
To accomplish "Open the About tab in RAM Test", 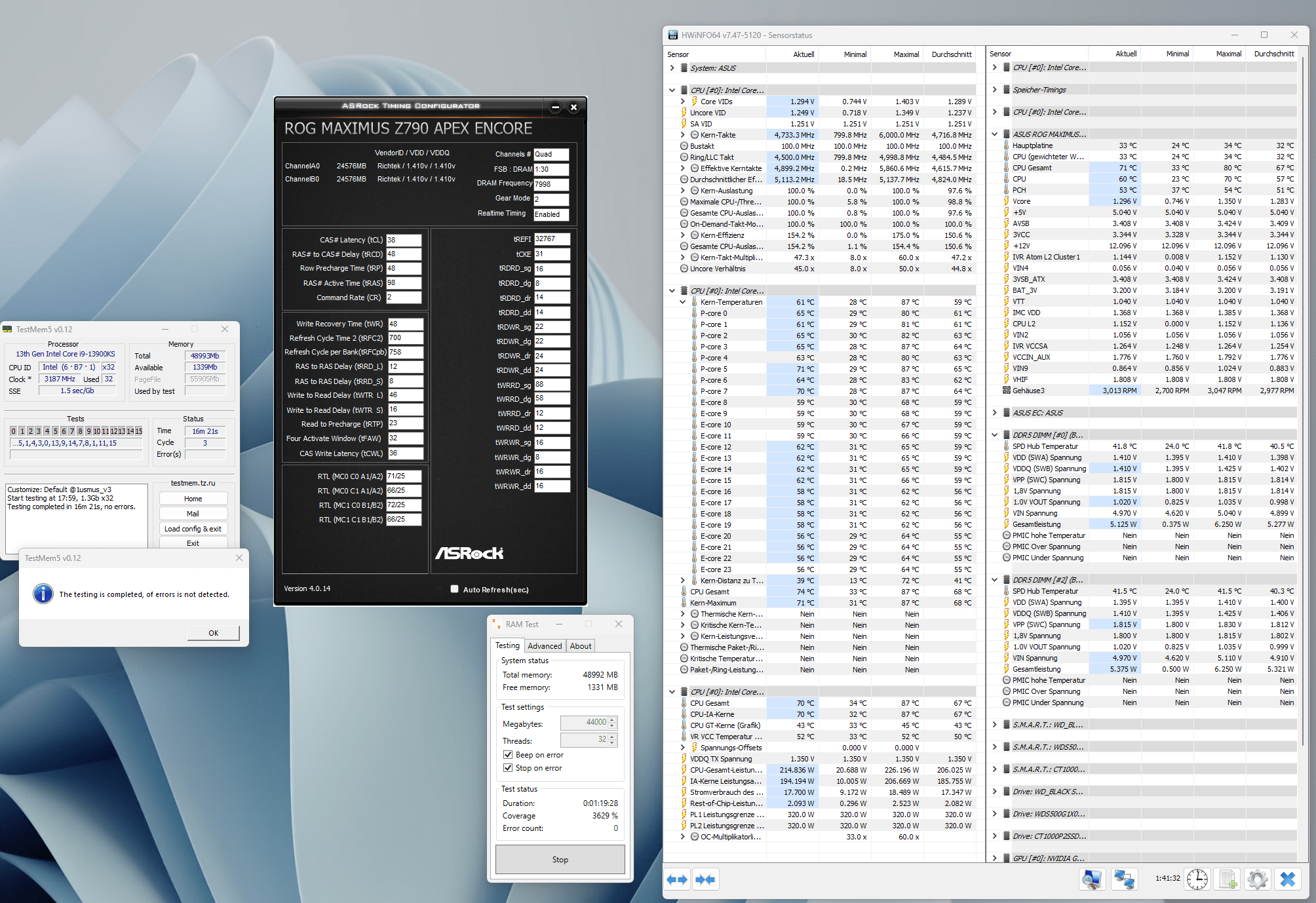I will [x=580, y=646].
